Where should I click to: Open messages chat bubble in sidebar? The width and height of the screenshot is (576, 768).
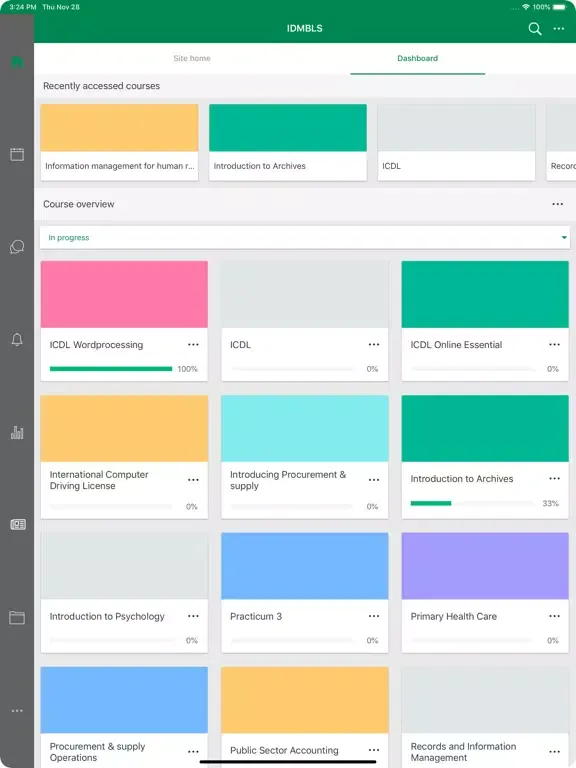click(x=17, y=247)
